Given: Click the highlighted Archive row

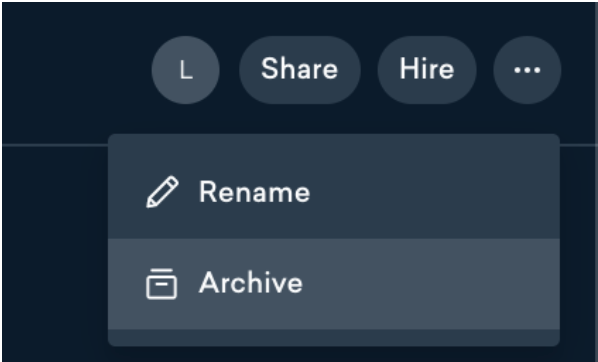Looking at the screenshot, I should click(x=334, y=284).
